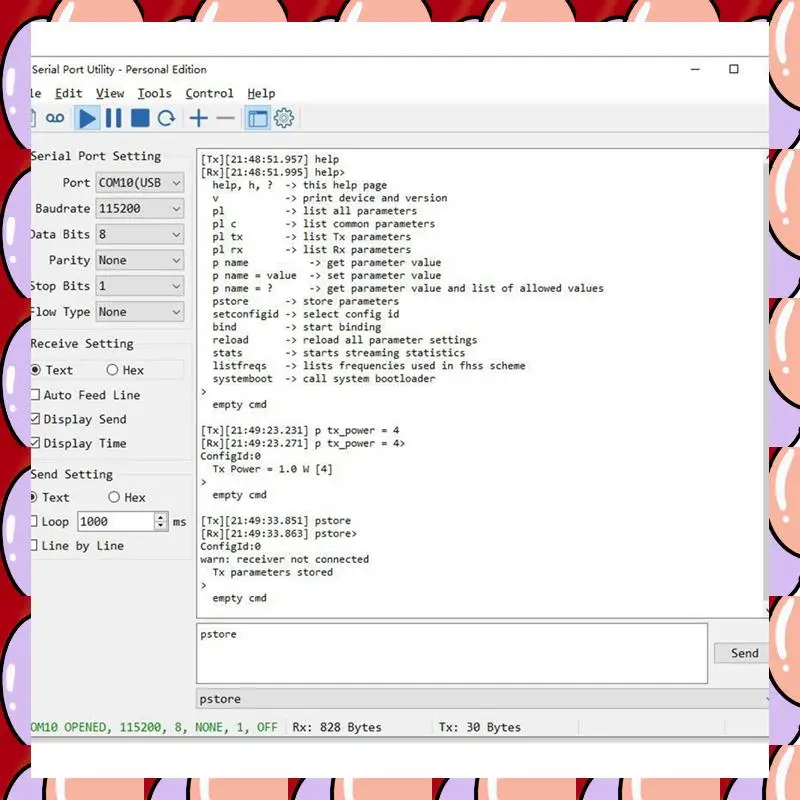This screenshot has height=800, width=800.
Task: Click the minus toolbar icon
Action: (x=225, y=118)
